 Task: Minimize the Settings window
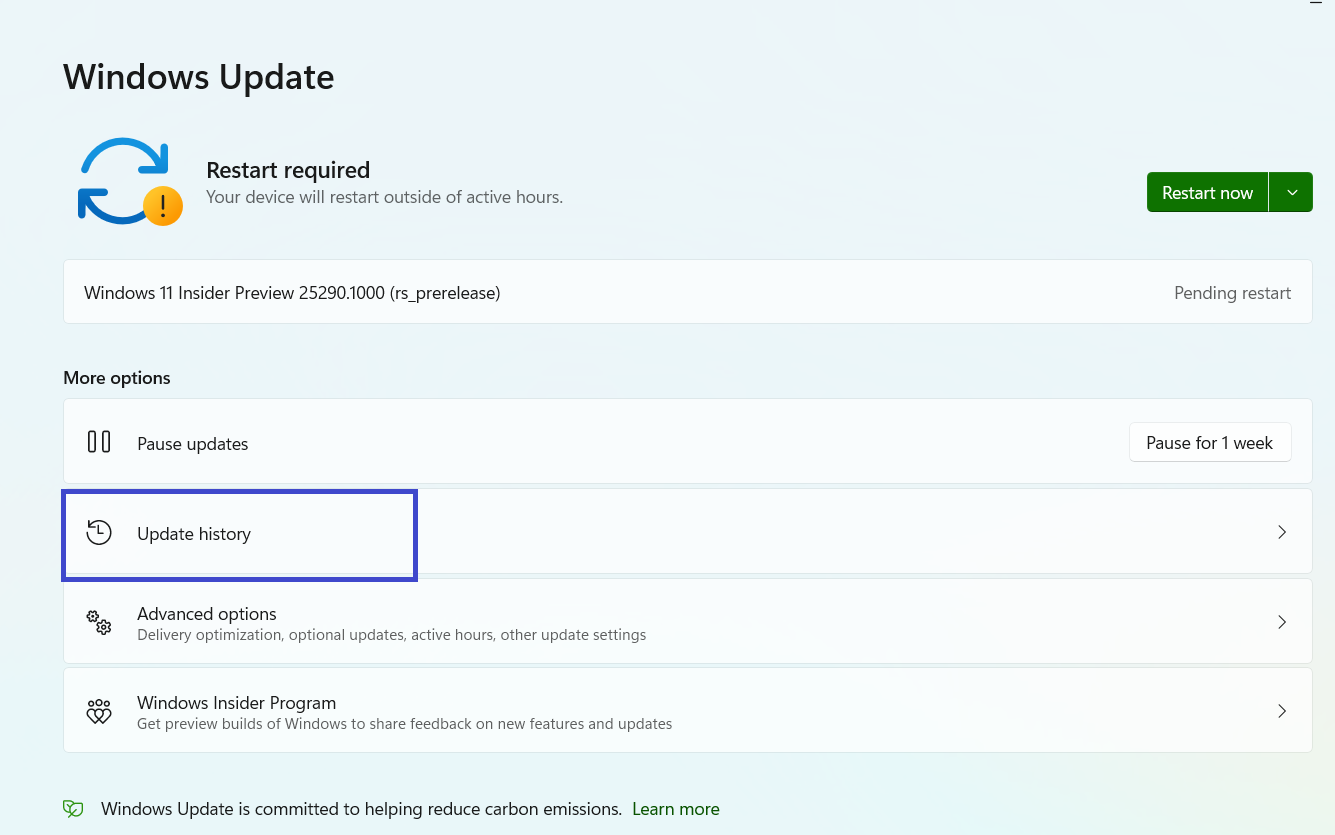point(1316,4)
